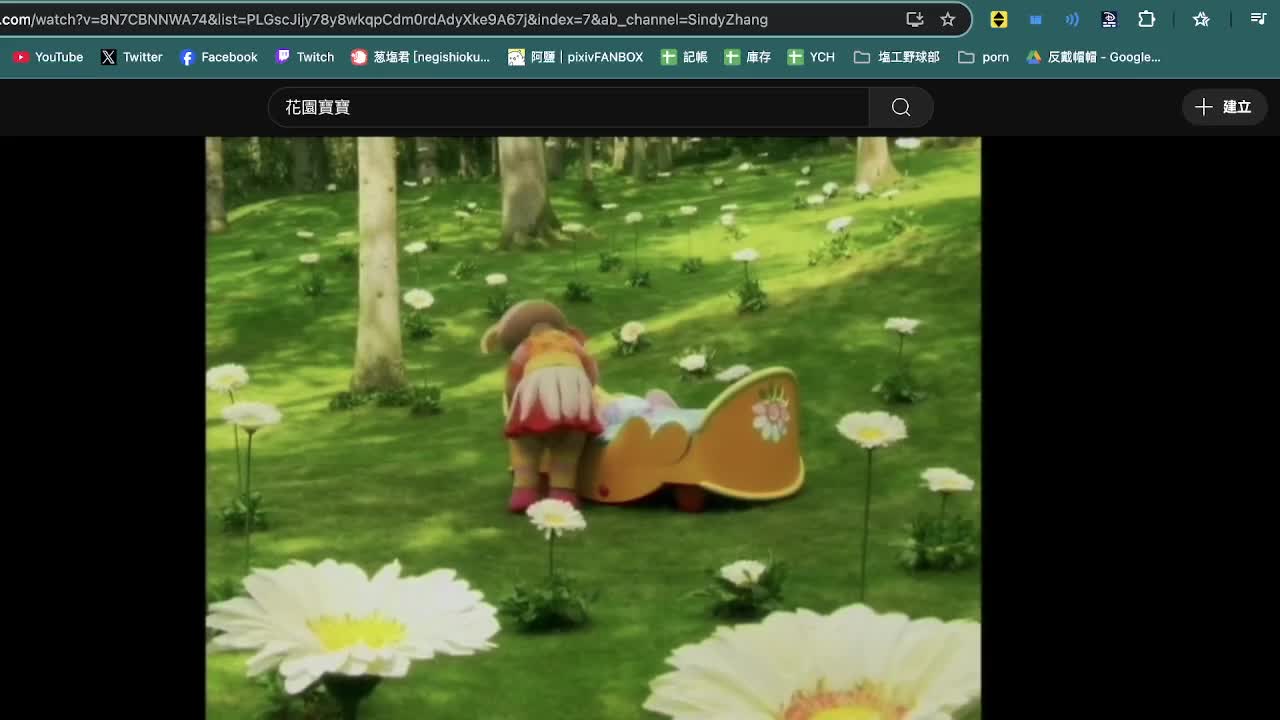Open the browser bookmarks star button
The height and width of the screenshot is (720, 1280).
(x=1201, y=19)
